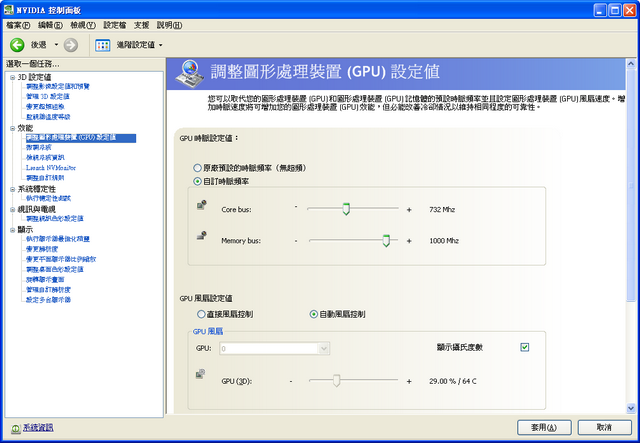Select the highlighted GPU 設定值 item in the tree
Viewport: 640px width, 443px height.
click(81, 138)
